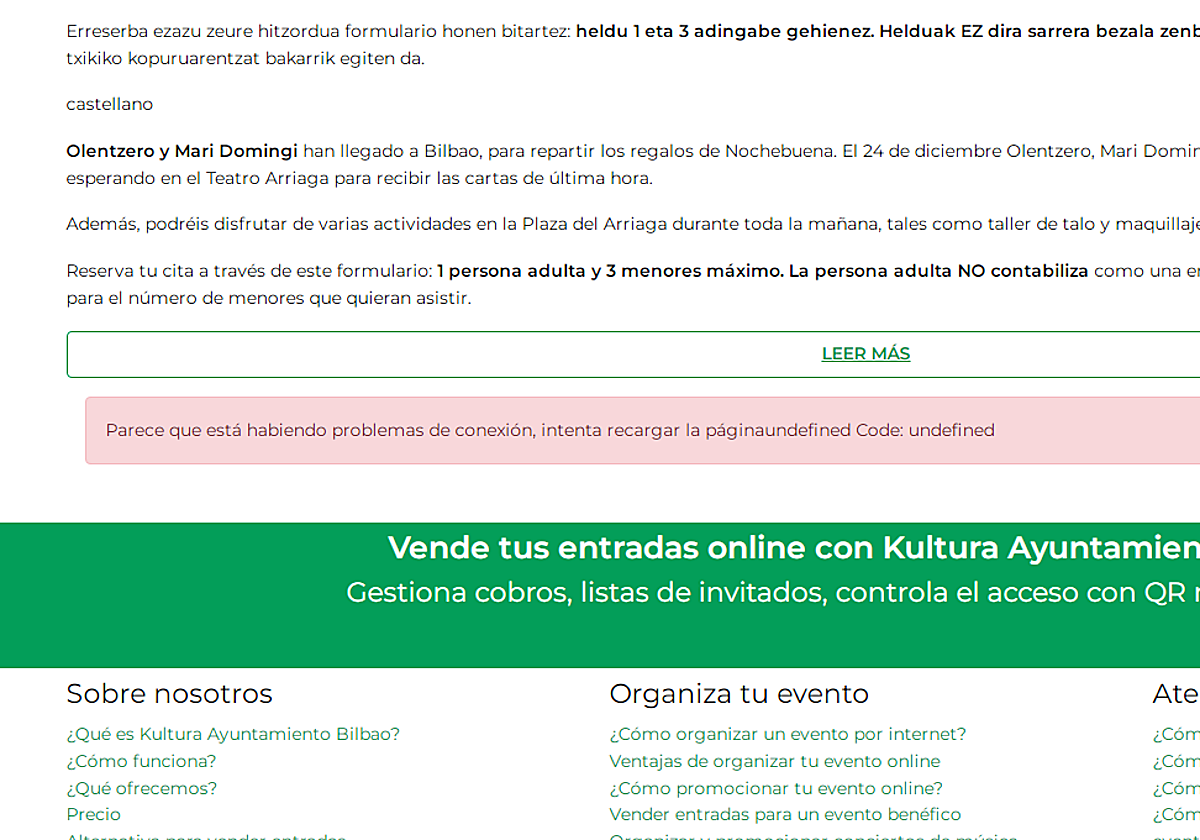Open "¿Cómo promocionar tu evento online?"

(x=775, y=787)
